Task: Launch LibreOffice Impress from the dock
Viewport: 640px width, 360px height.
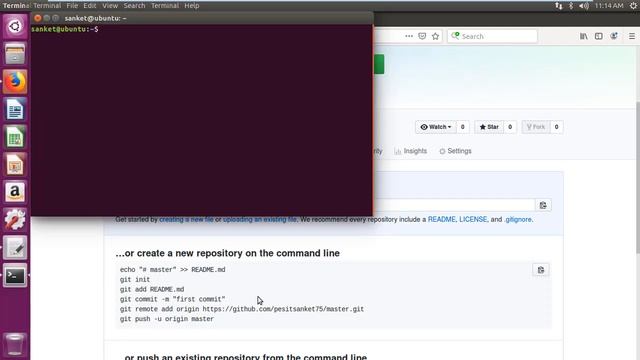Action: [15, 165]
